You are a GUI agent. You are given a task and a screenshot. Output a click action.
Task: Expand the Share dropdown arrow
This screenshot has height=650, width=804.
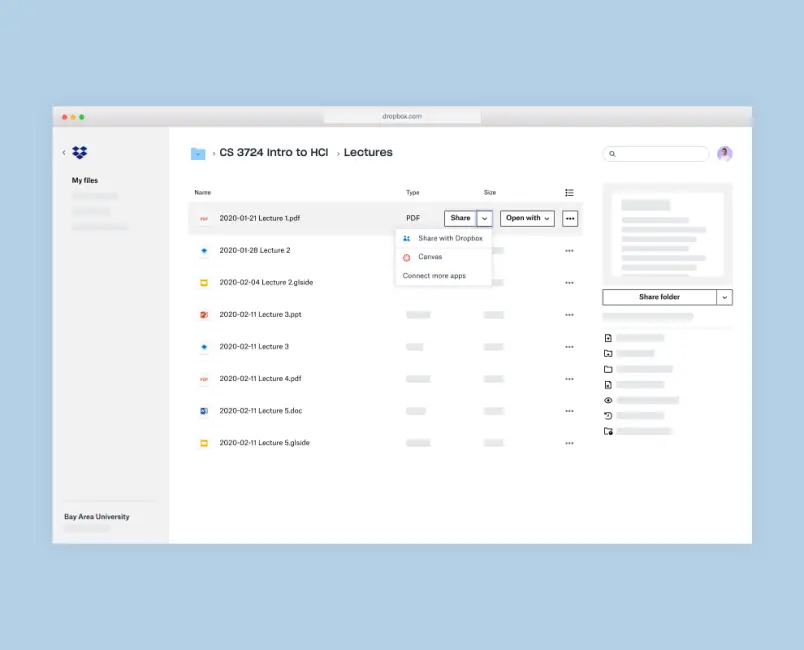(485, 218)
